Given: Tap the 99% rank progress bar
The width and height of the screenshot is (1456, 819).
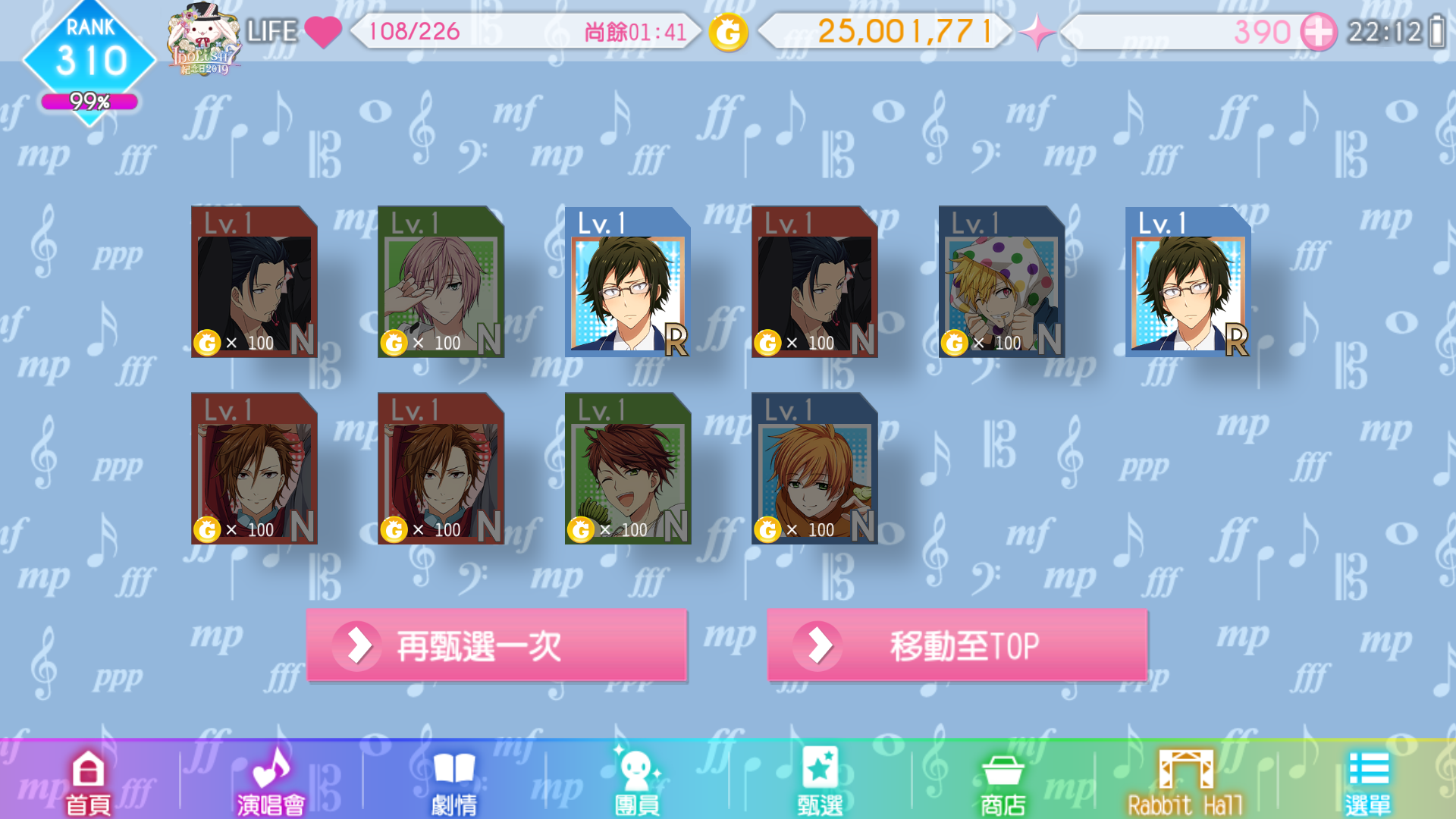Looking at the screenshot, I should (89, 101).
